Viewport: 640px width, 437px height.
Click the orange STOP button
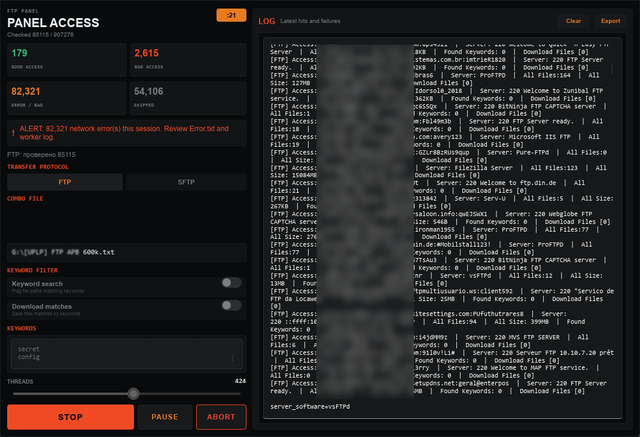[x=70, y=417]
